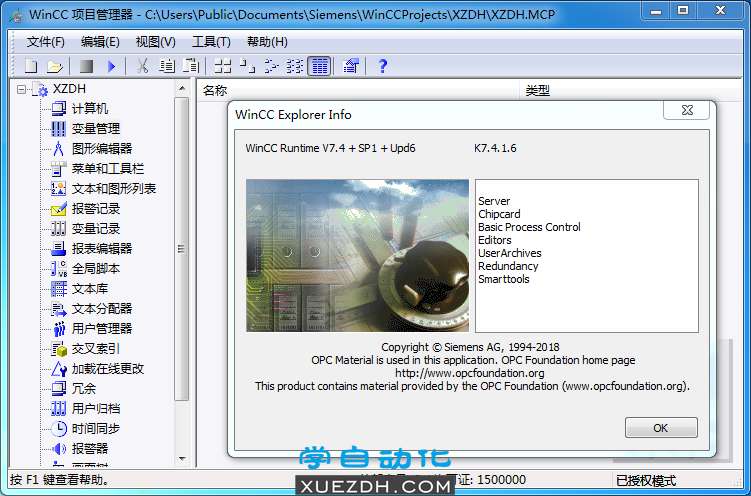This screenshot has height=496, width=751.
Task: Close the WinCC Explorer Info dialog
Action: 686,110
